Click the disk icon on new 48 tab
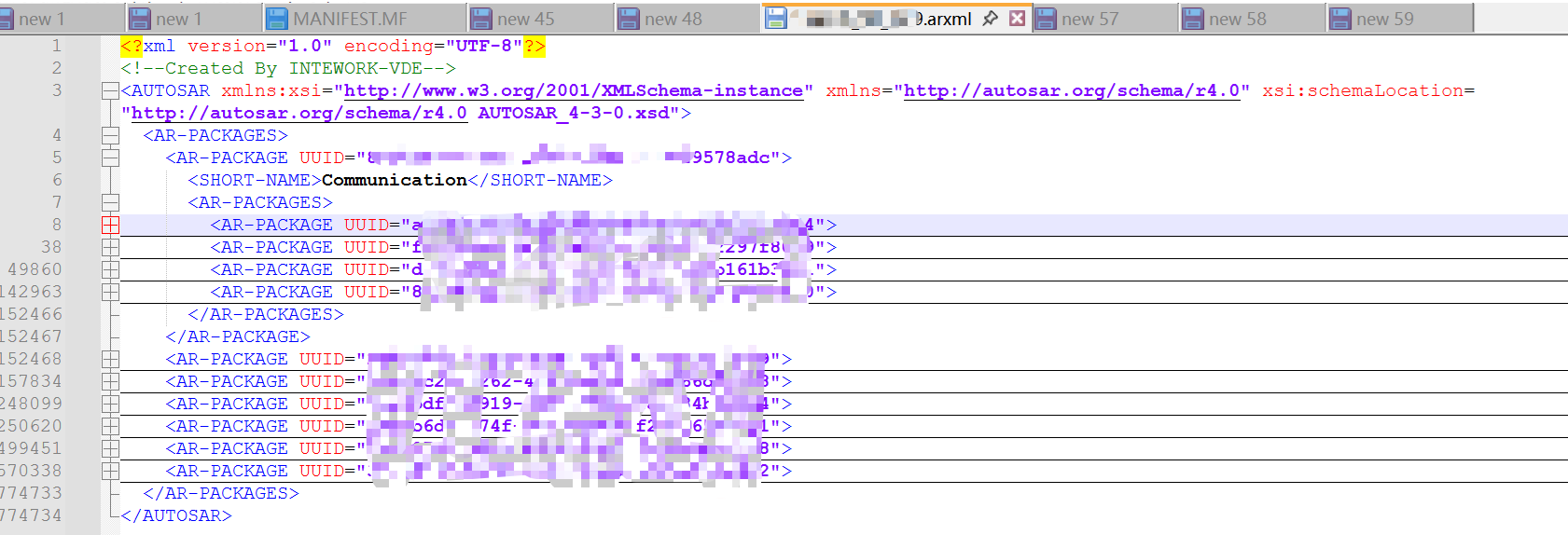This screenshot has width=1568, height=535. pyautogui.click(x=630, y=19)
